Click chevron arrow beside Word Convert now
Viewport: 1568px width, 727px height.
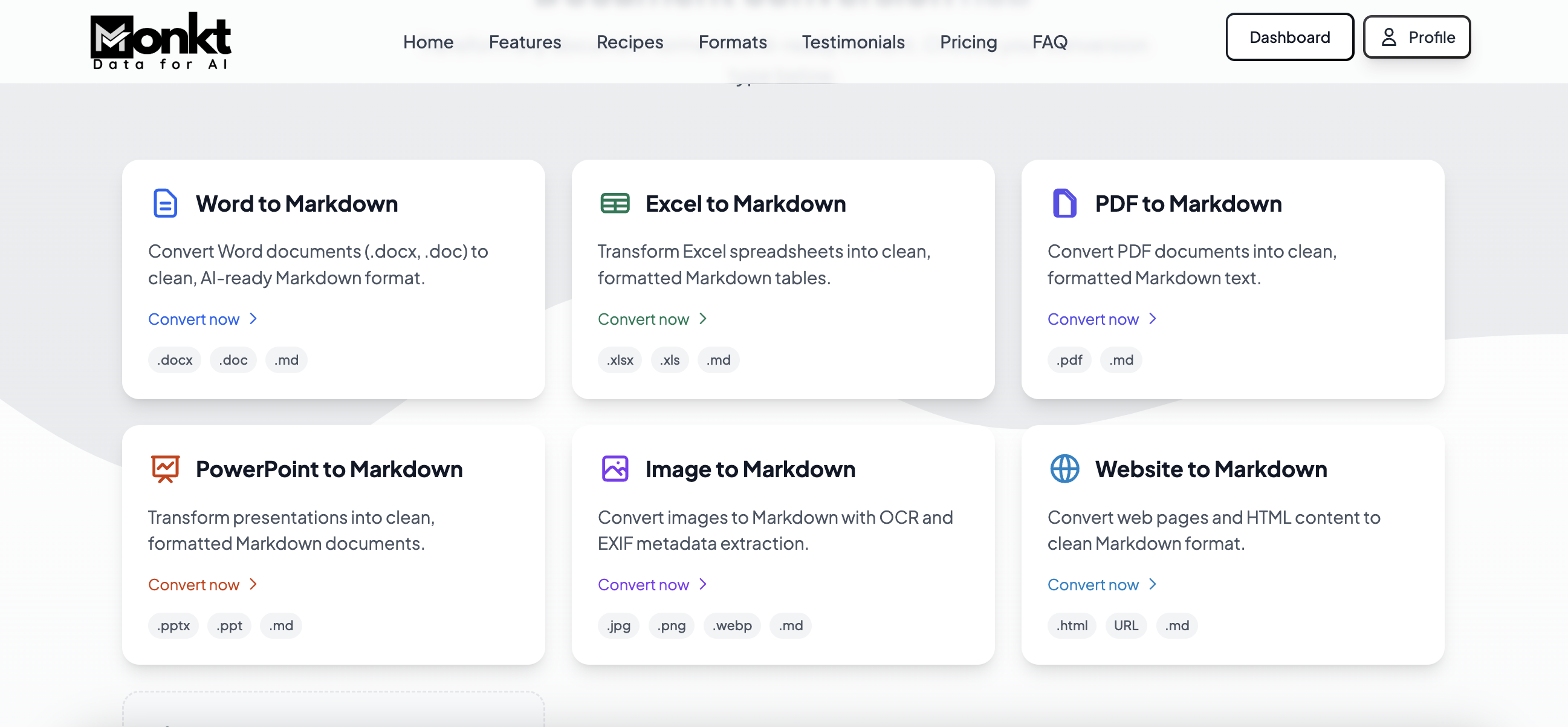(253, 319)
